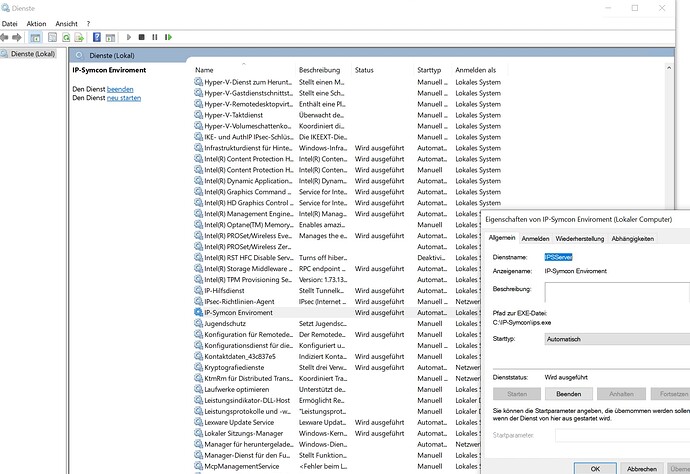
Task: Click the disabled Starten button
Action: pos(517,394)
